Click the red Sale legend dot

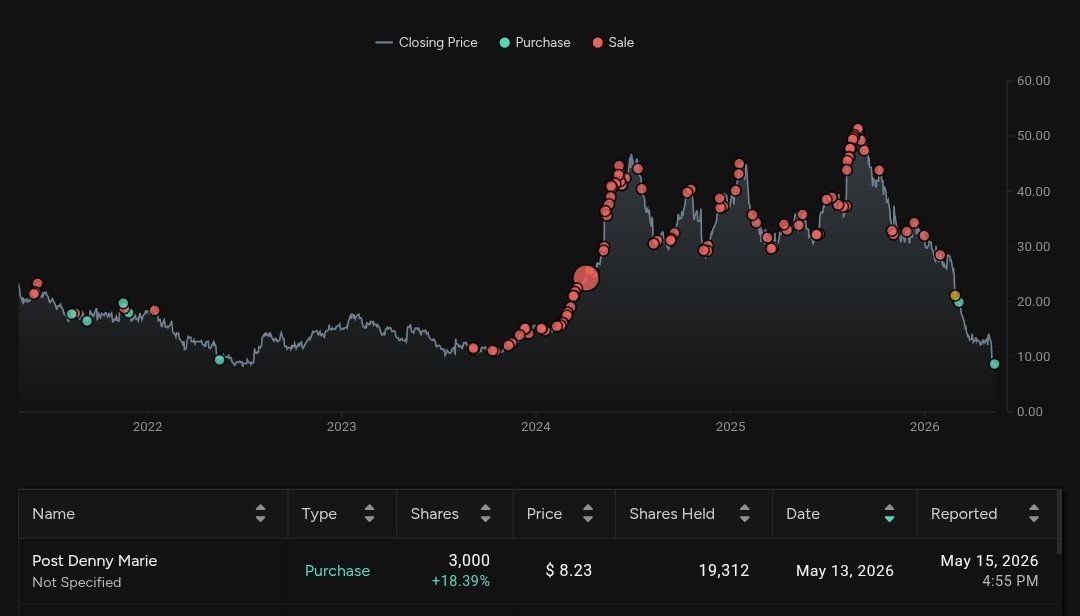(x=597, y=43)
